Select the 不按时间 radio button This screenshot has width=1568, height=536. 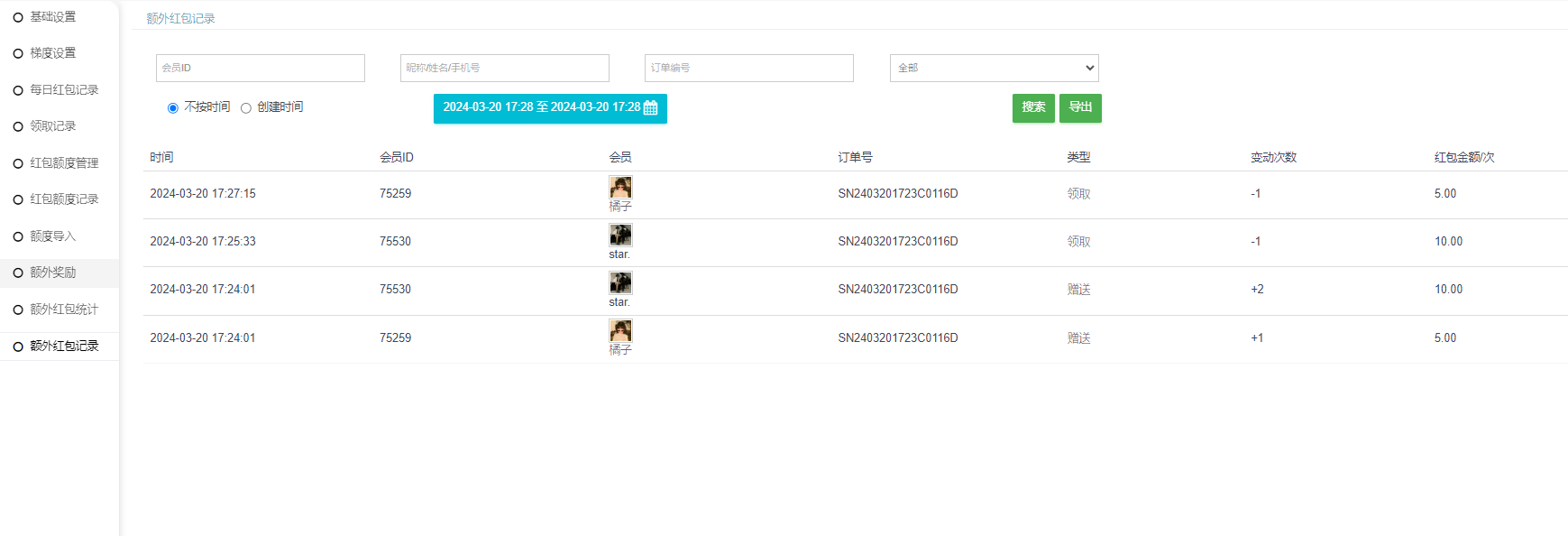173,108
